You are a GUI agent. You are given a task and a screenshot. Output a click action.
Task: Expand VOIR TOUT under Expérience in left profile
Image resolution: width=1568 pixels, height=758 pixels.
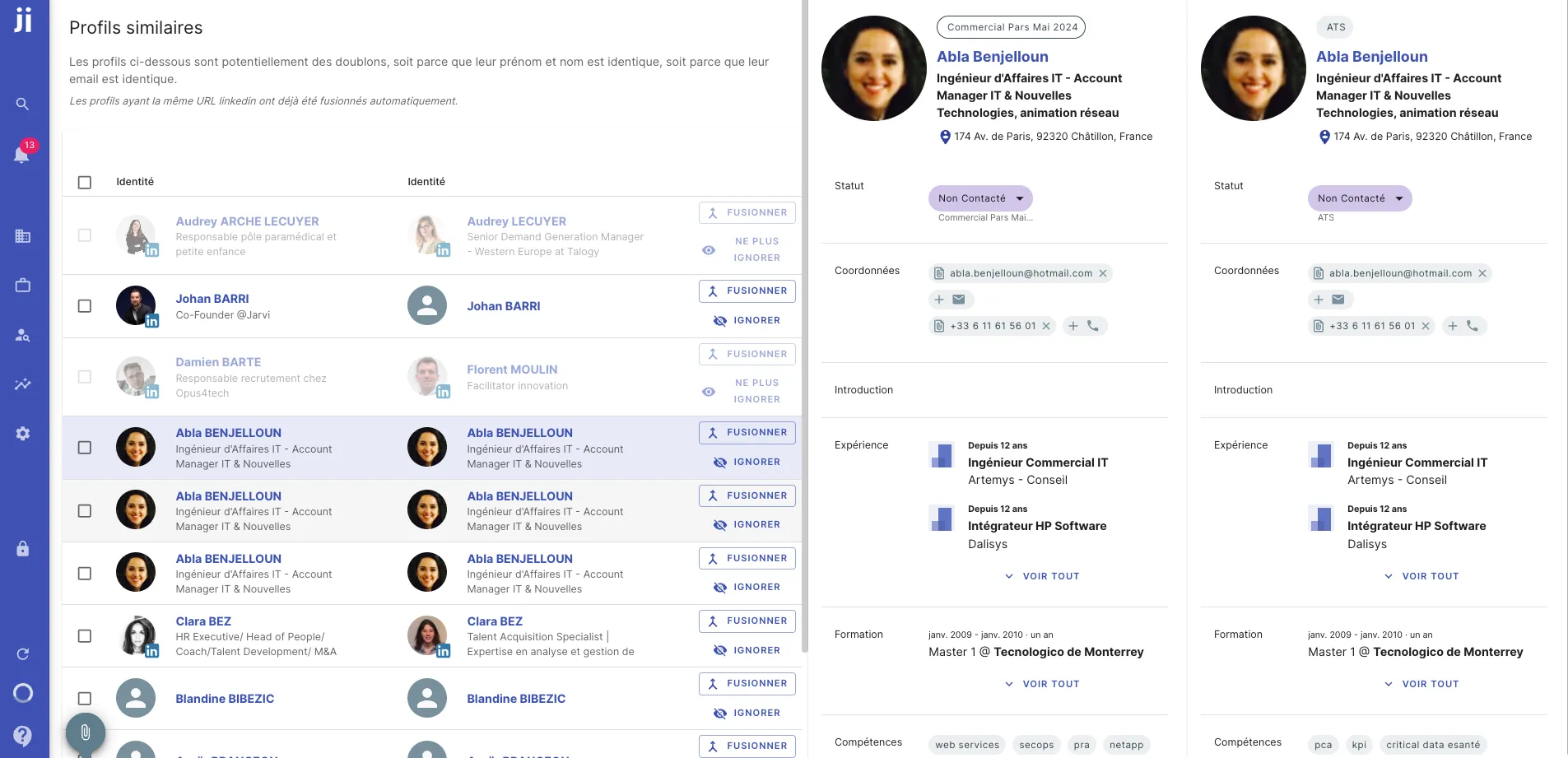[1042, 576]
